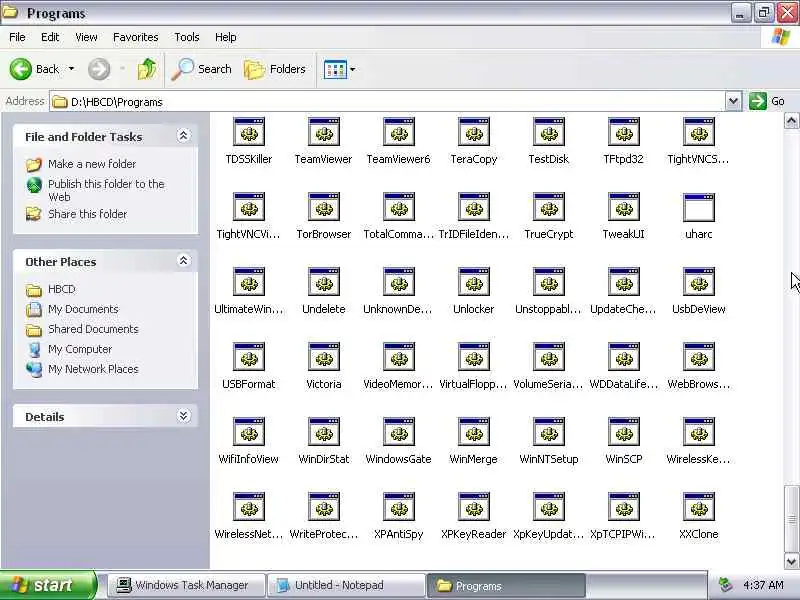This screenshot has height=600, width=800.
Task: Select the WinDirStat program icon
Action: click(x=324, y=432)
